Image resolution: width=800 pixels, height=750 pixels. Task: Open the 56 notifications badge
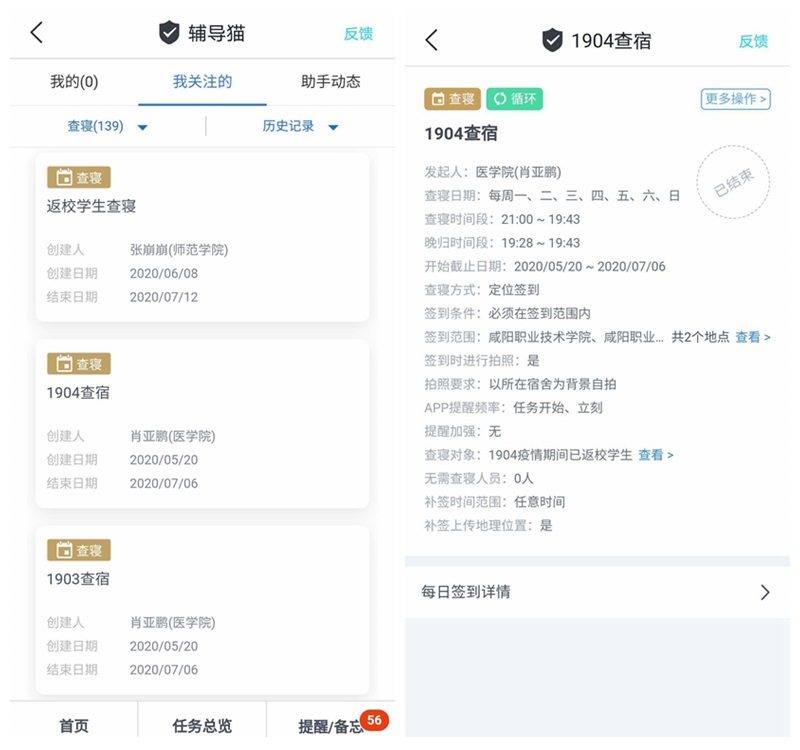(374, 720)
